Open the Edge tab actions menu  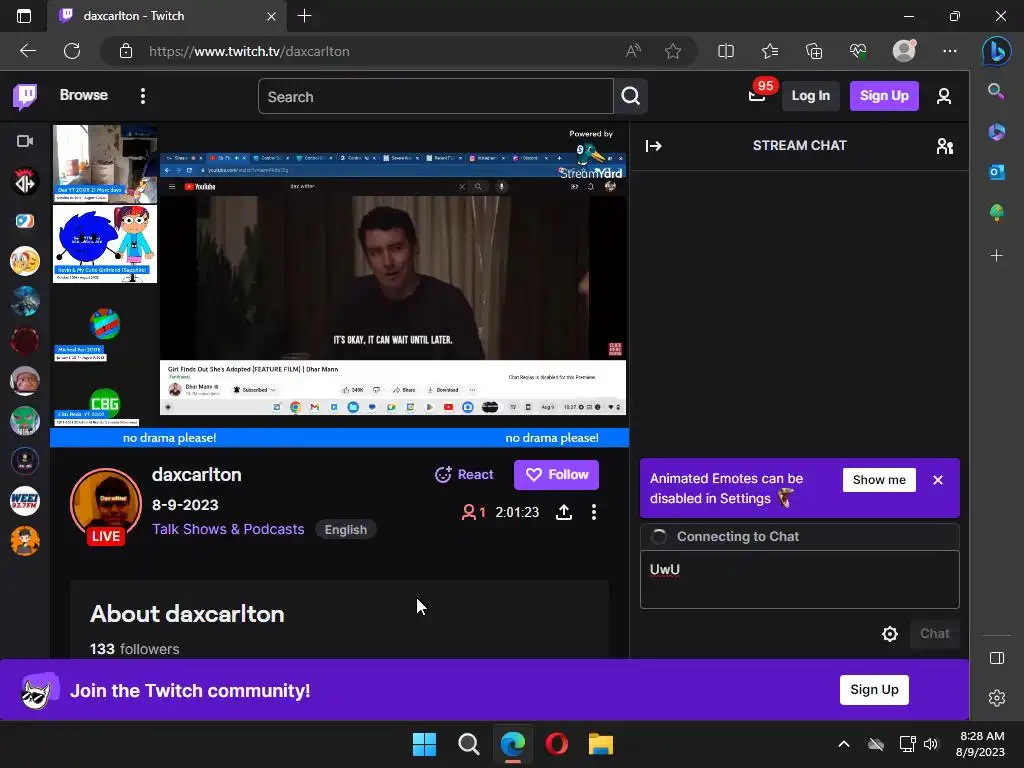coord(24,16)
